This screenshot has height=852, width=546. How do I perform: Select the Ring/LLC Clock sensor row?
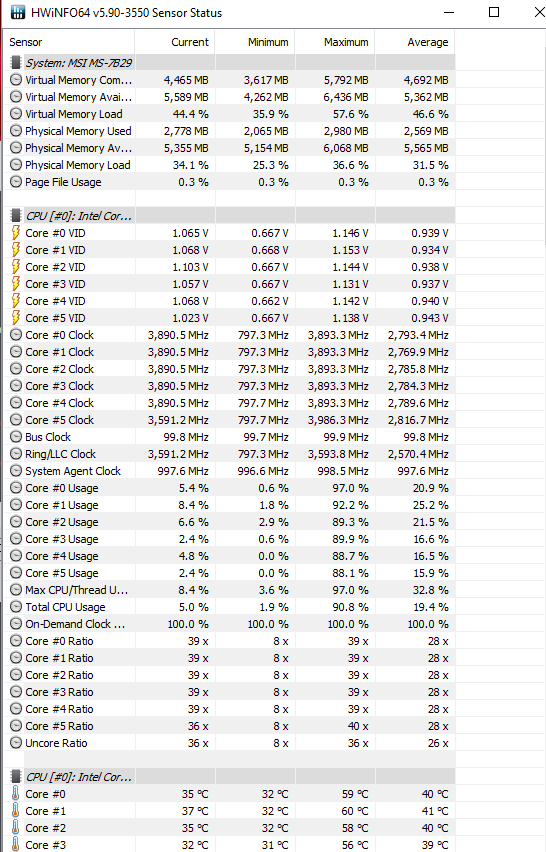[x=230, y=454]
